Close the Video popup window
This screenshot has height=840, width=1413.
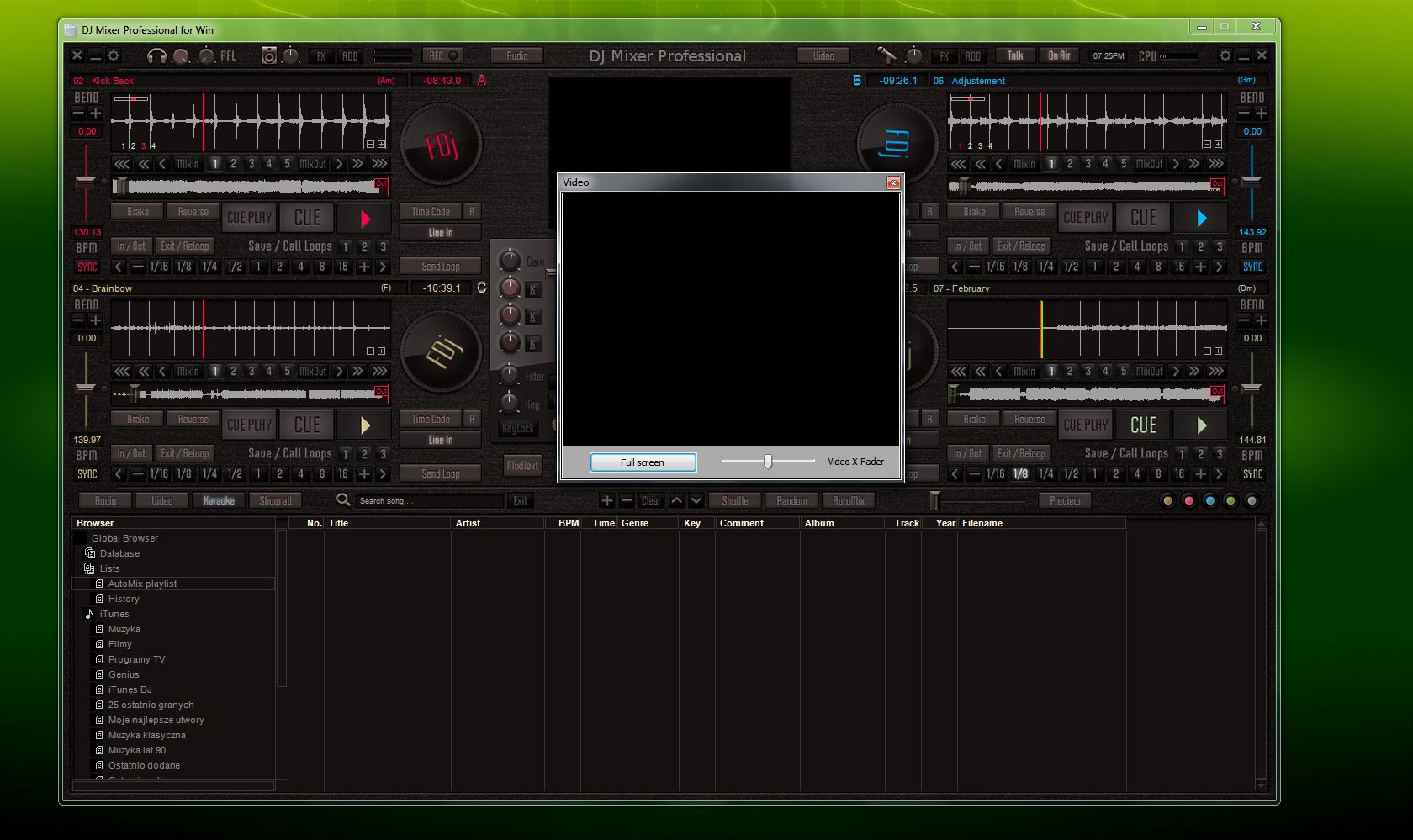pos(893,182)
